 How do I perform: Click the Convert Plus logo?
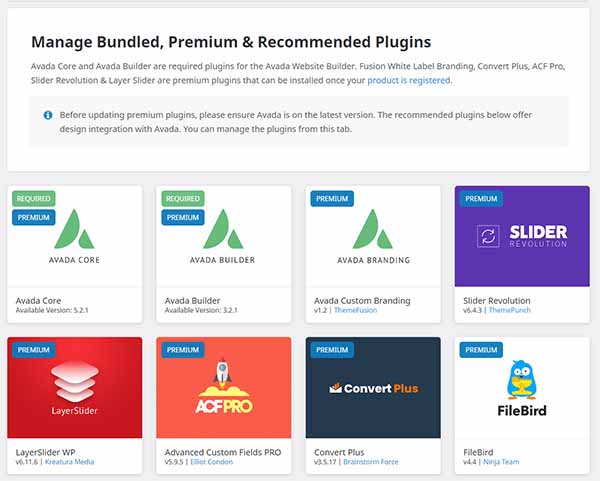tap(373, 388)
